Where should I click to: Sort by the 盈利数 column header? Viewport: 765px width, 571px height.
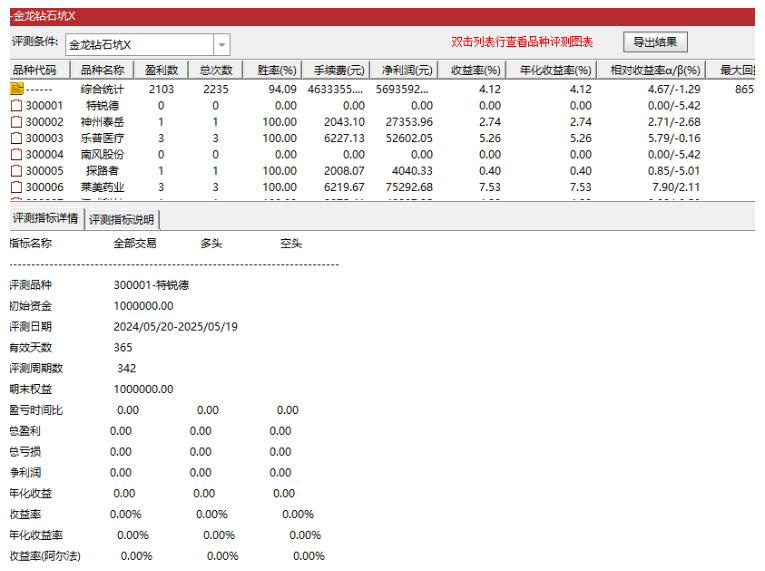[x=161, y=70]
